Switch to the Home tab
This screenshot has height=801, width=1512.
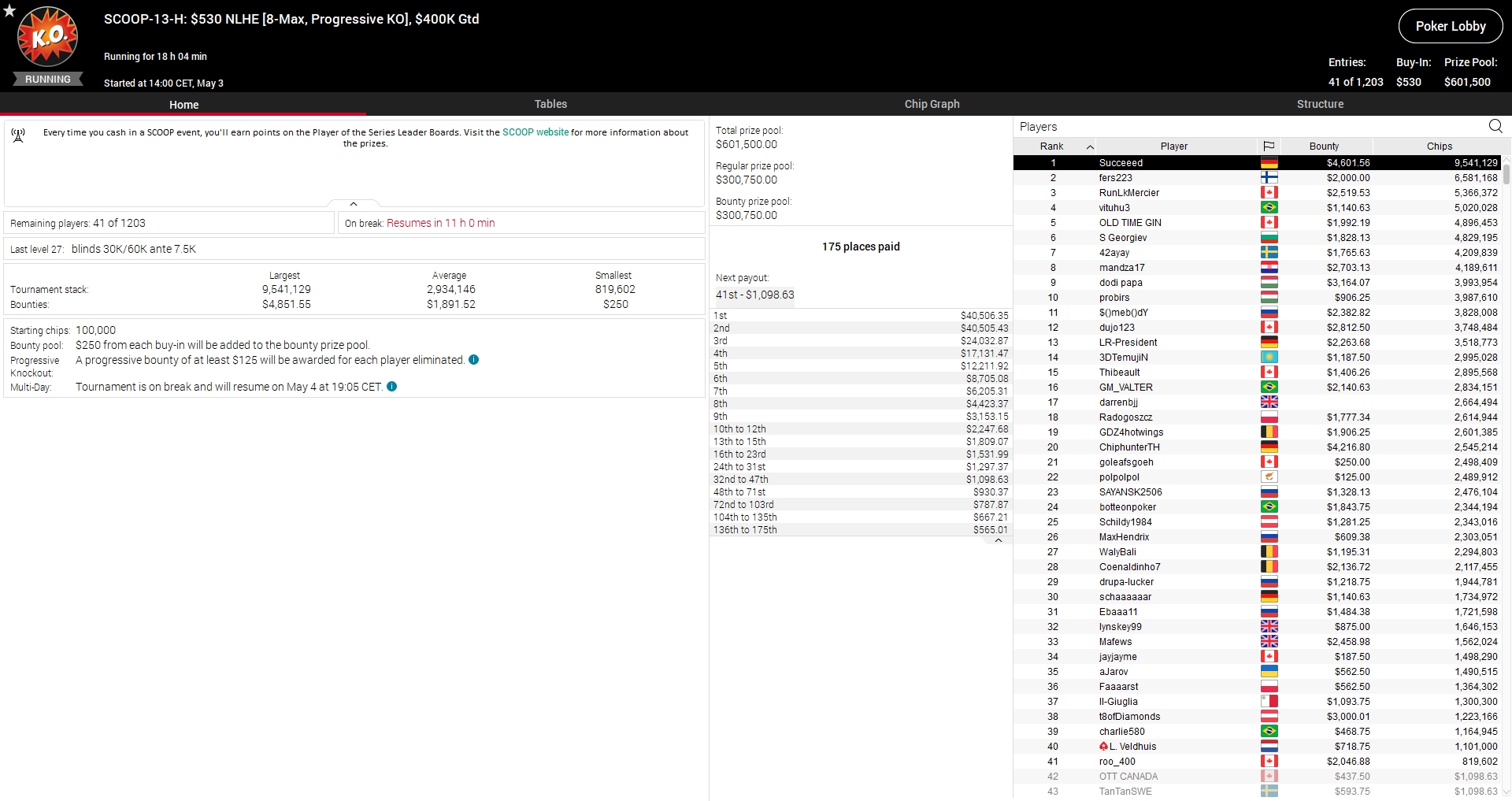(x=183, y=104)
